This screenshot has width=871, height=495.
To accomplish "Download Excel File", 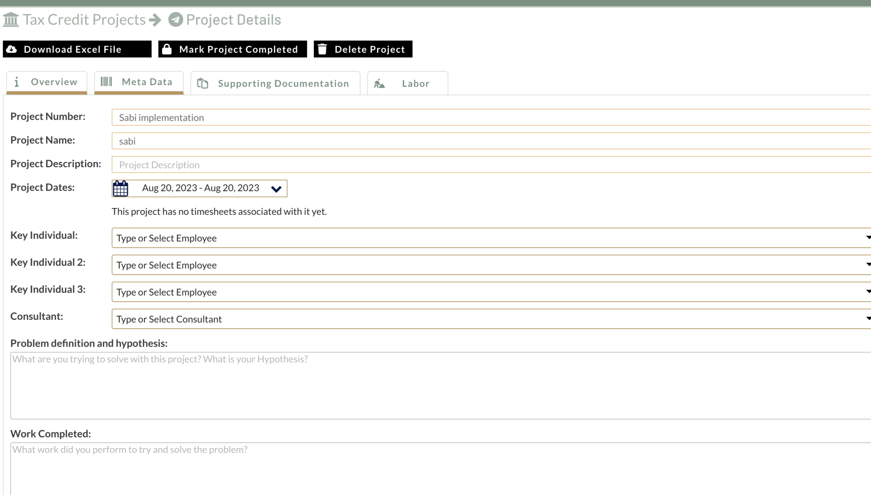I will (77, 49).
